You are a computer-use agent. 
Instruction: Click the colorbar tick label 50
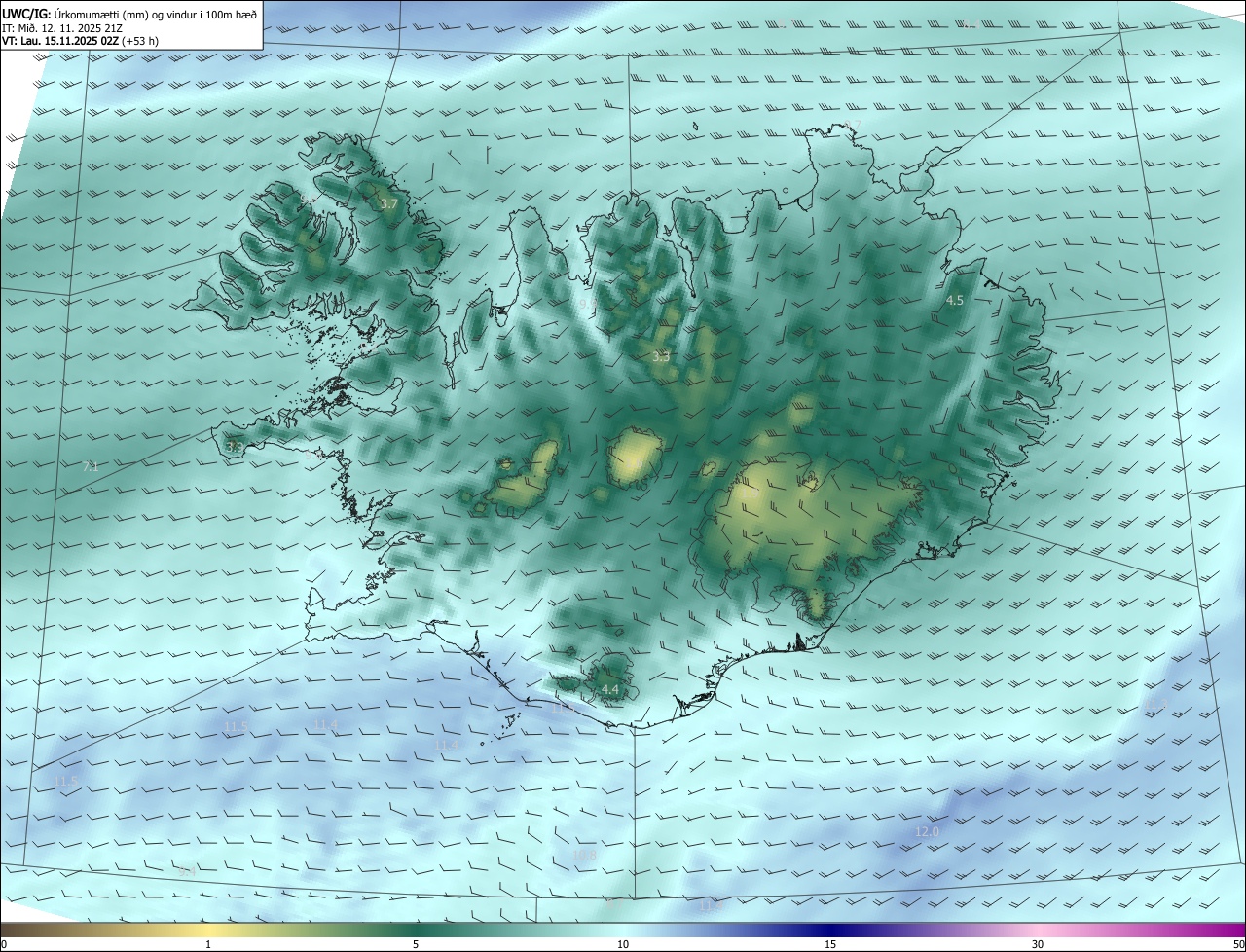click(1238, 944)
